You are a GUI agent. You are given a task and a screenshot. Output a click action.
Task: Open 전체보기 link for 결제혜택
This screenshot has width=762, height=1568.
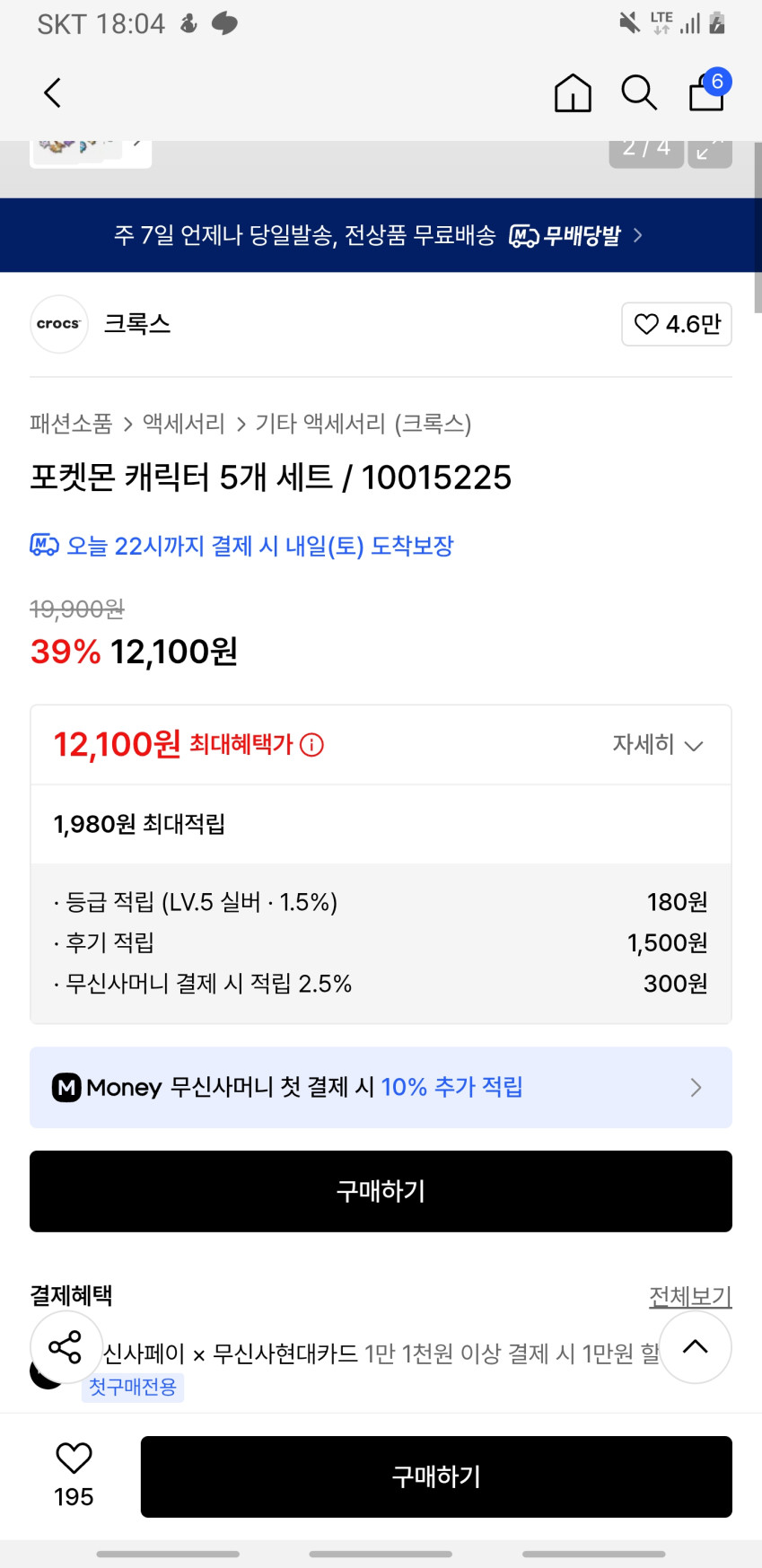click(x=689, y=1296)
